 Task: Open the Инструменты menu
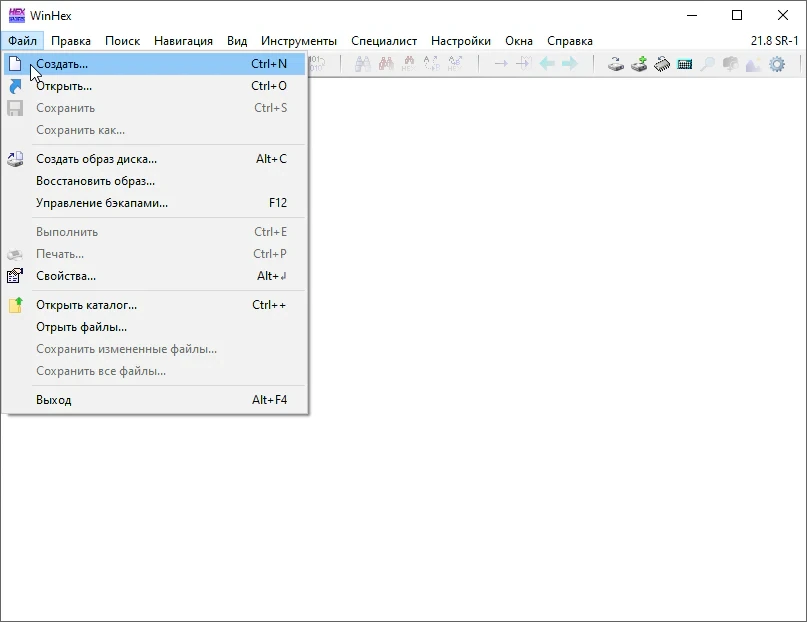pyautogui.click(x=299, y=41)
